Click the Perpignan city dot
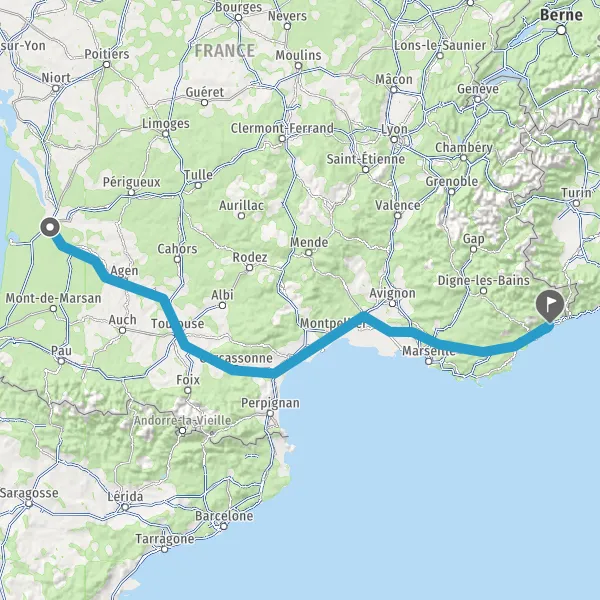Screen dimensions: 600x600 270,414
